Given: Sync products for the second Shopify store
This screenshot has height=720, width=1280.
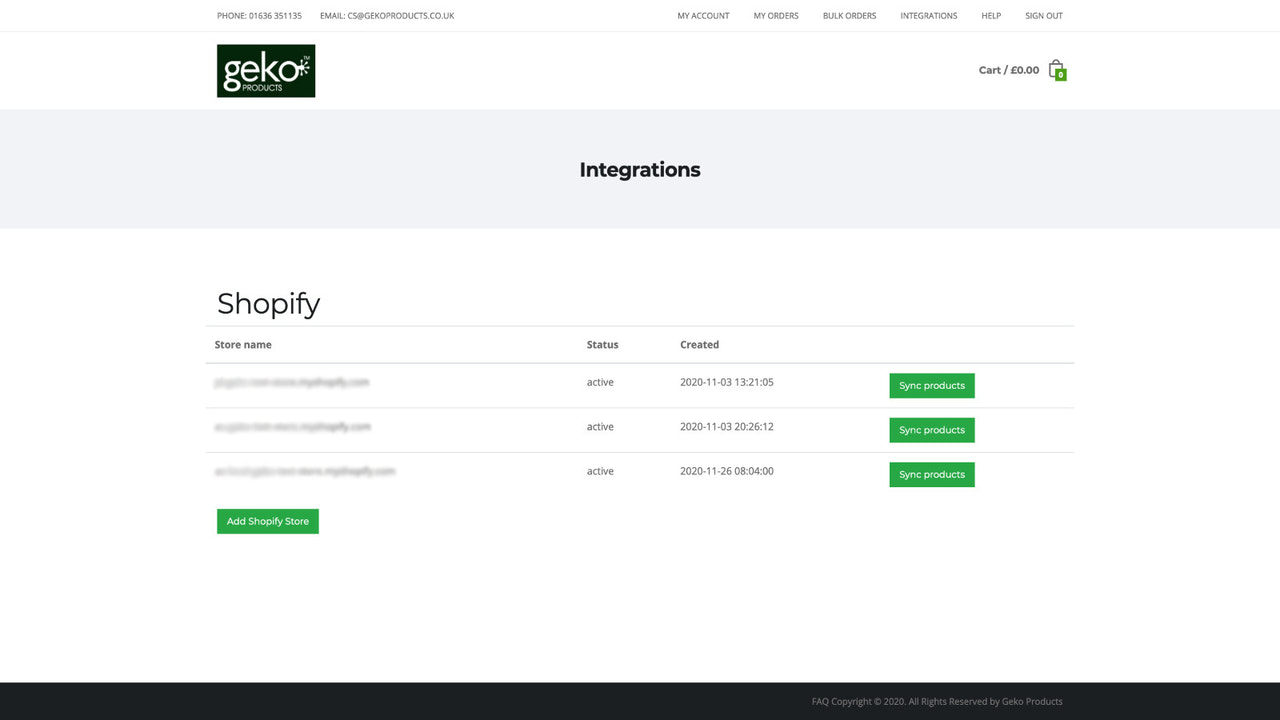Looking at the screenshot, I should click(x=931, y=429).
